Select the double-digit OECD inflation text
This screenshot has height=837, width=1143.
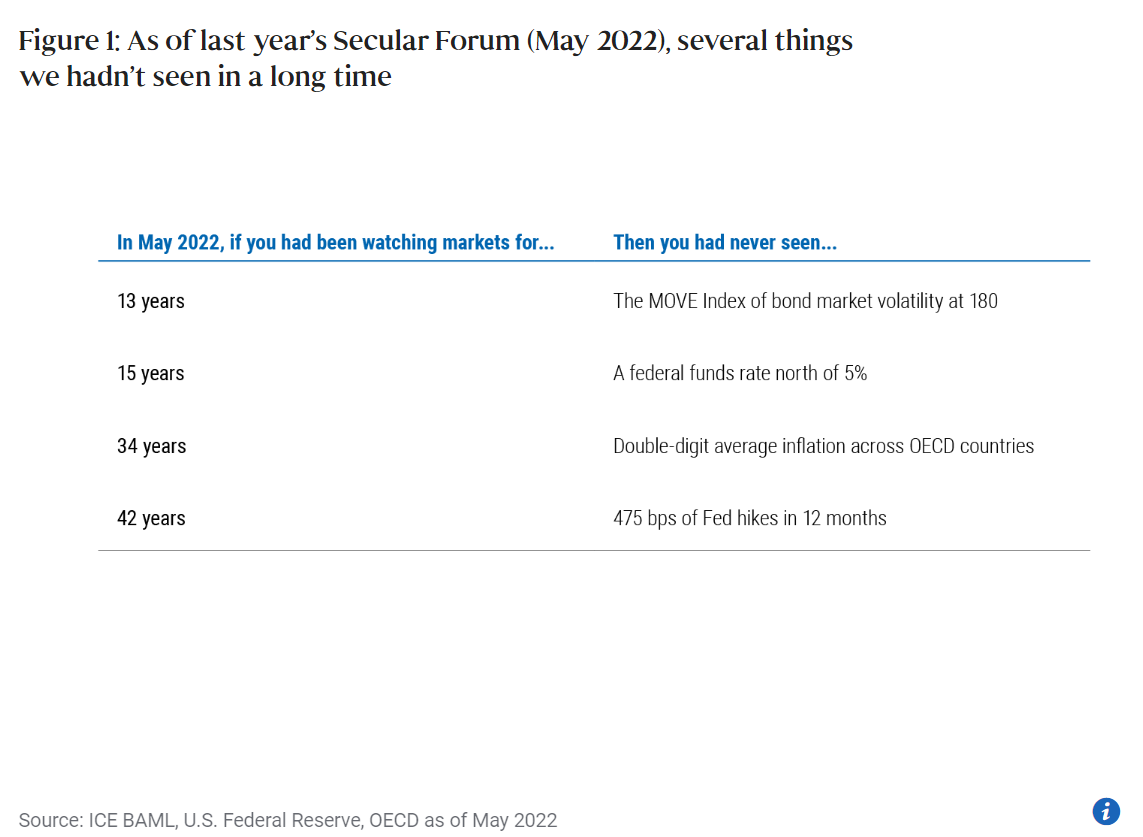point(823,446)
